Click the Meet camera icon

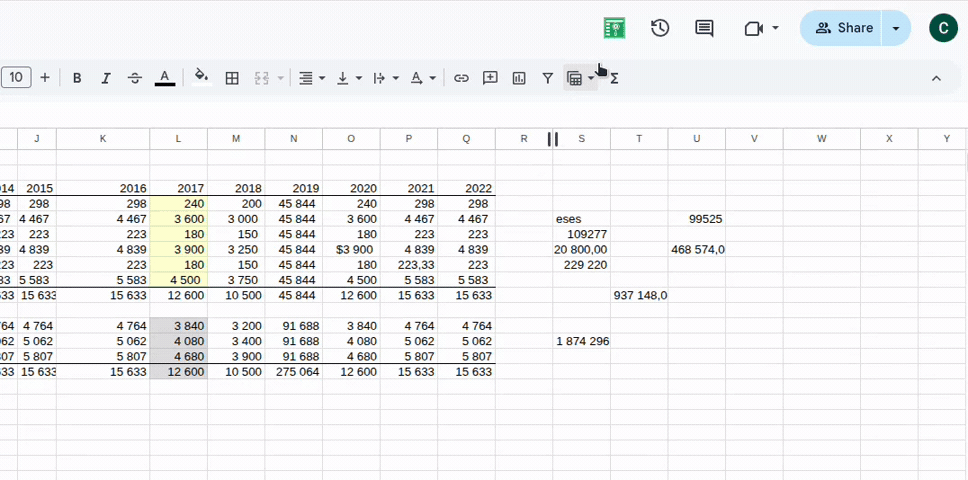coord(754,28)
